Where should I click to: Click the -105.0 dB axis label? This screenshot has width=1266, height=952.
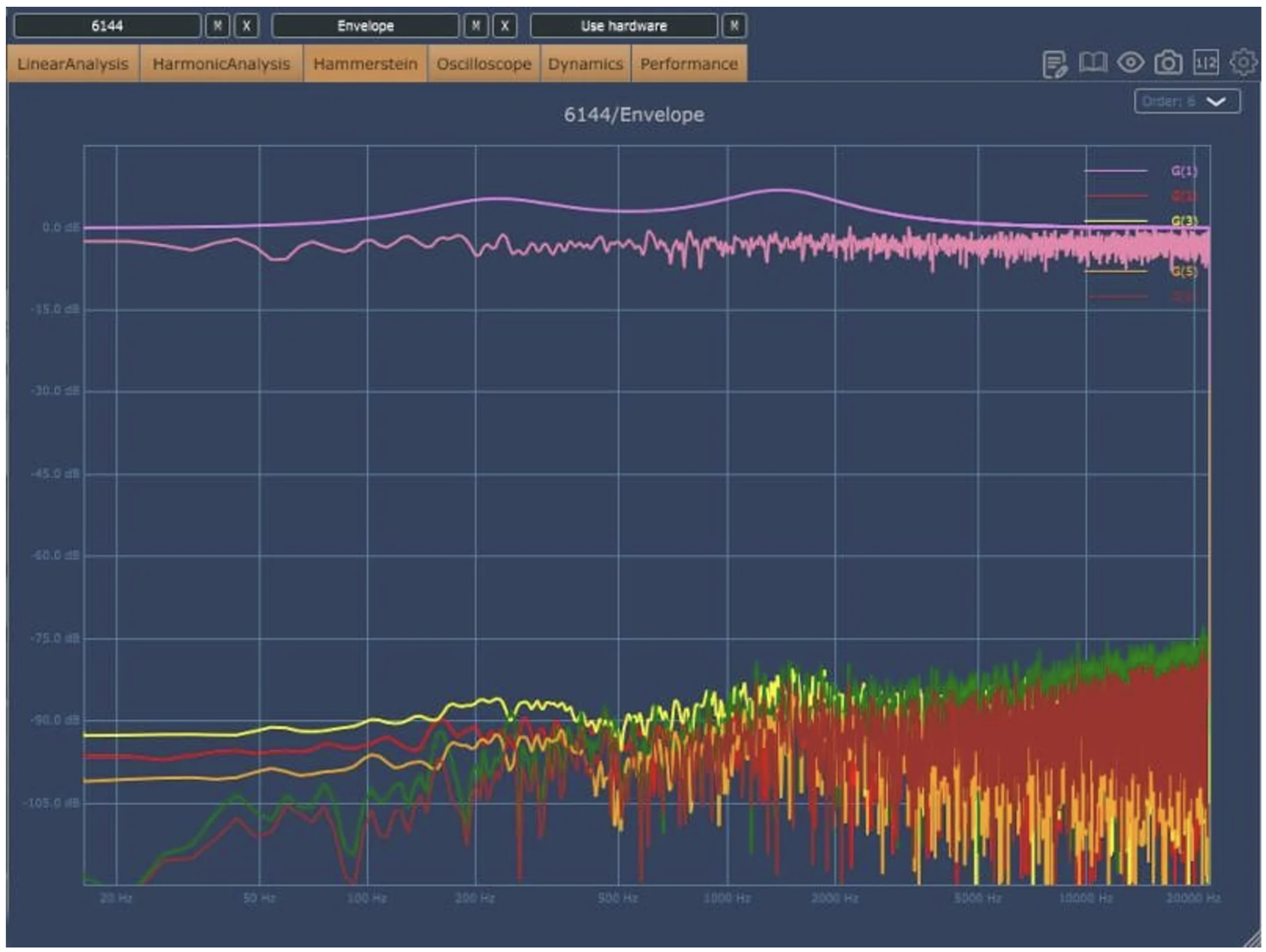53,803
